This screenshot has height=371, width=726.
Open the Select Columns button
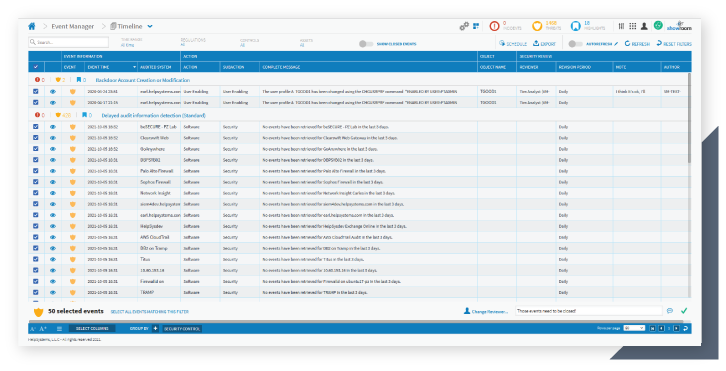[92, 328]
